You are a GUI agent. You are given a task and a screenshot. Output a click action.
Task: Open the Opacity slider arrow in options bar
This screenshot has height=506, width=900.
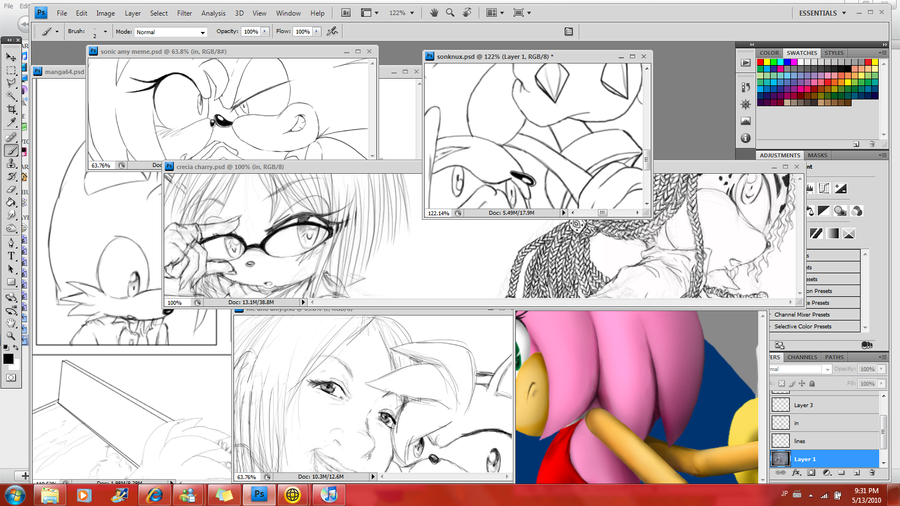click(x=265, y=32)
